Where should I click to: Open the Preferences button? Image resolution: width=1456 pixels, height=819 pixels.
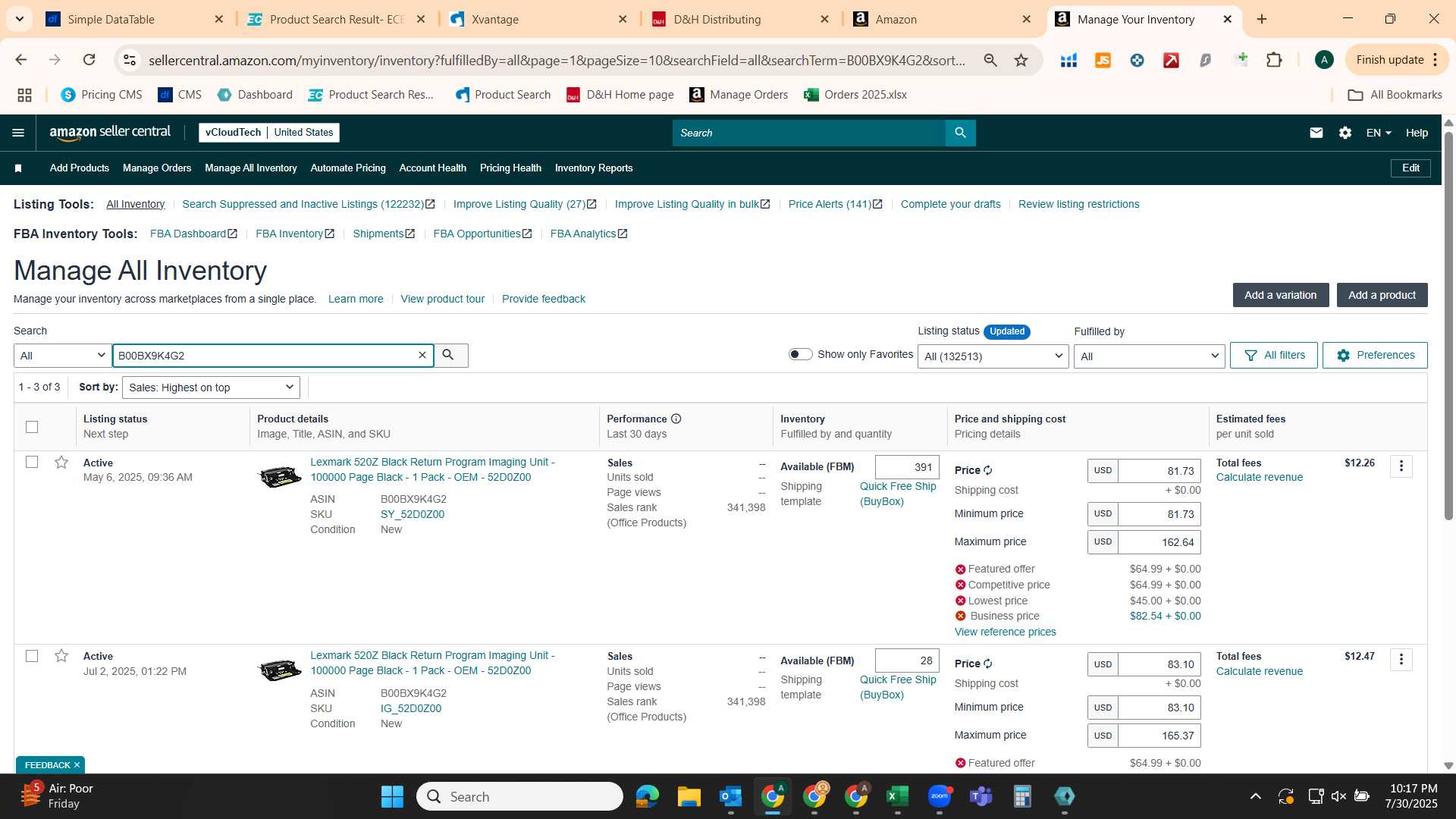tap(1375, 355)
